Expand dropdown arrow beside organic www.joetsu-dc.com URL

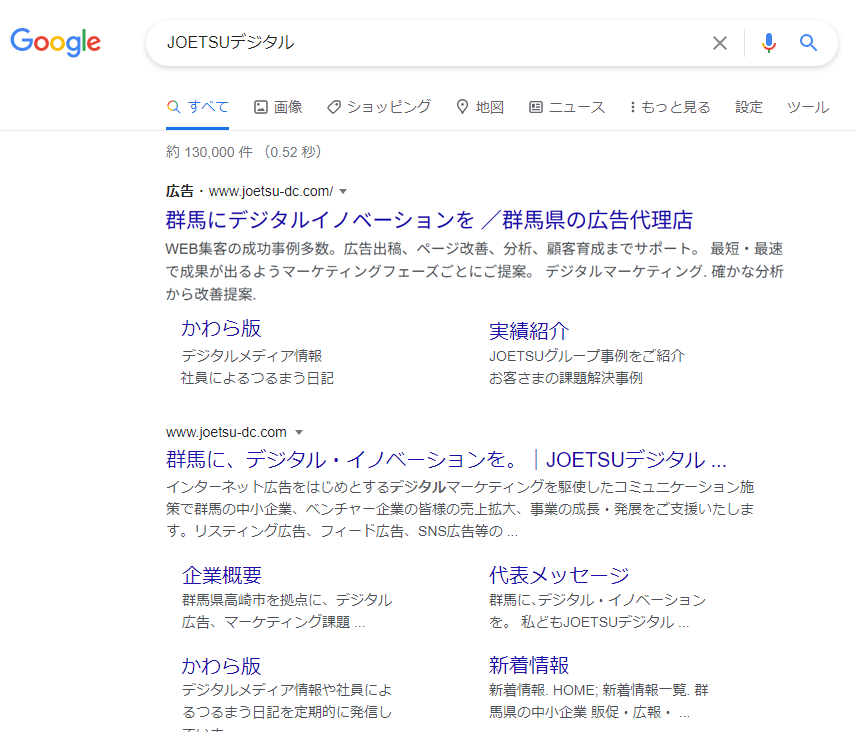pyautogui.click(x=299, y=432)
